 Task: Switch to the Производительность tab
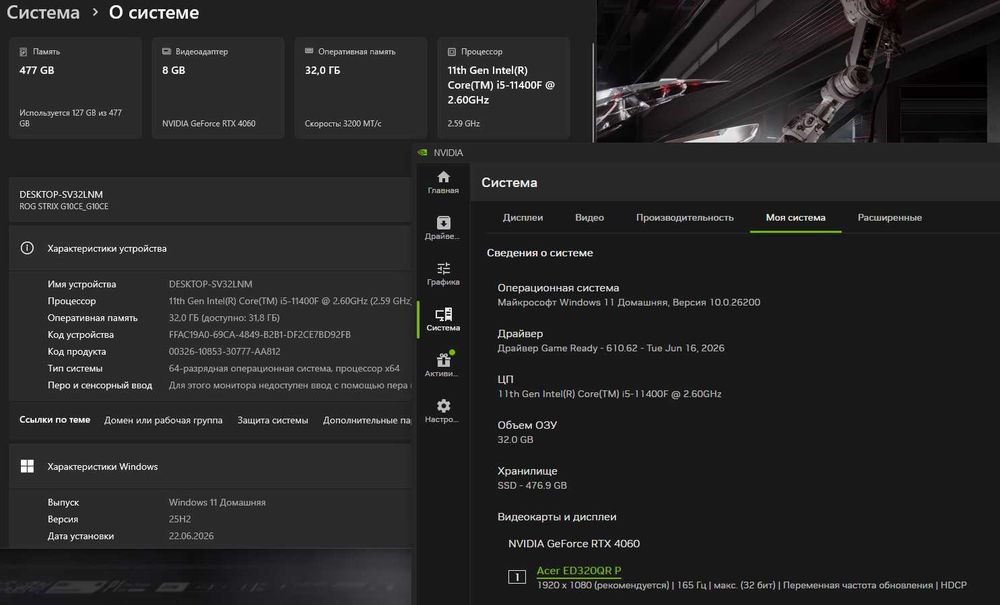pyautogui.click(x=685, y=217)
